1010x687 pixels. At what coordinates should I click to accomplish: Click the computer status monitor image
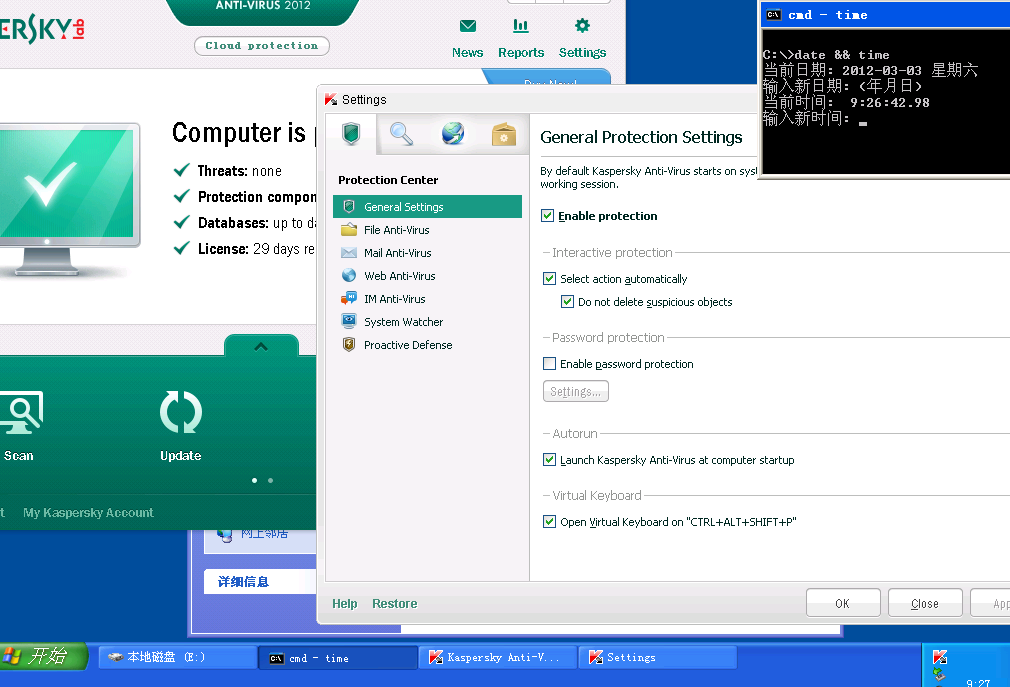point(68,198)
